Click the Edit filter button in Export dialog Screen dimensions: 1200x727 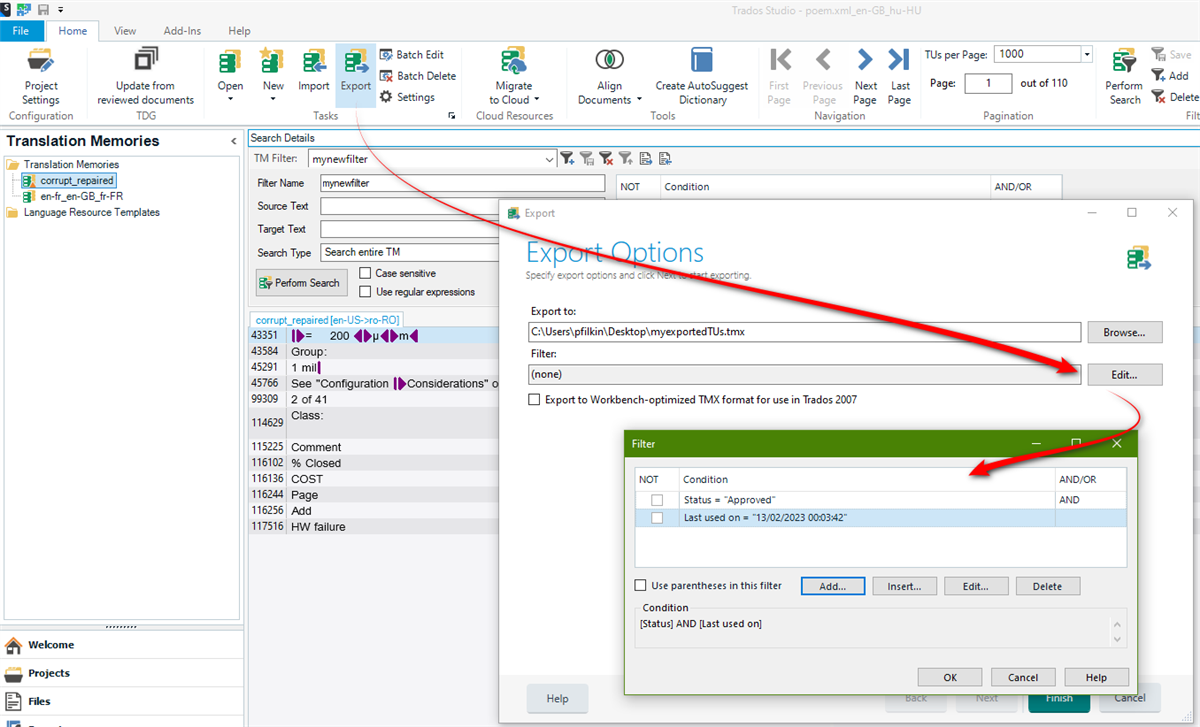tap(1125, 374)
